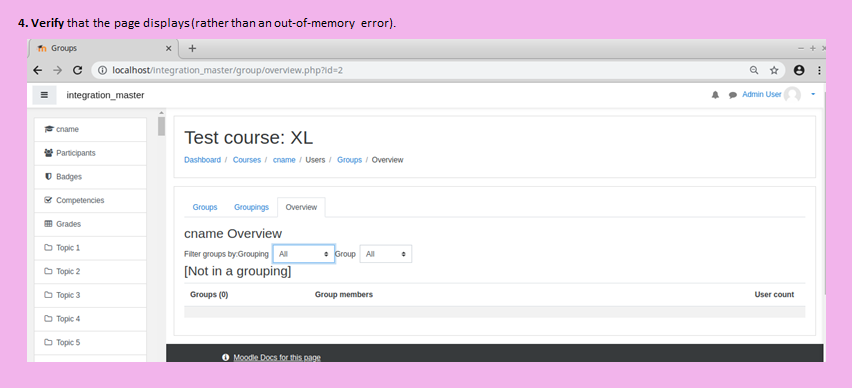Open the messages speech bubble icon
Viewport: 852px width, 388px height.
pos(732,95)
